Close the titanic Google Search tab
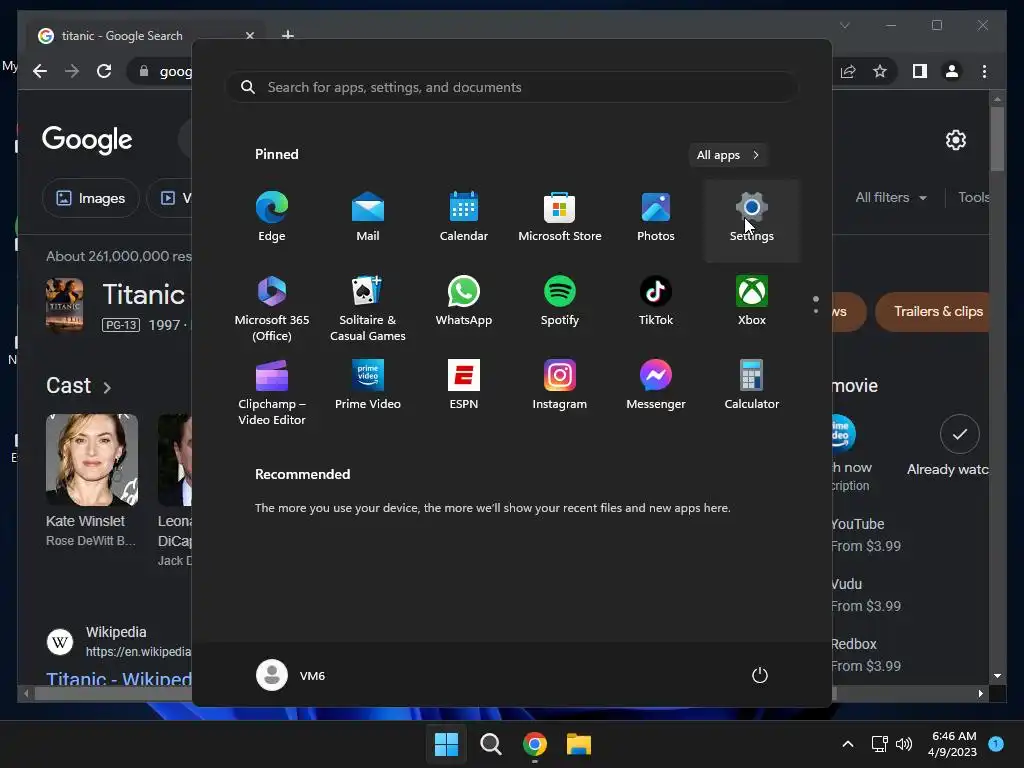1024x768 pixels. coord(249,36)
